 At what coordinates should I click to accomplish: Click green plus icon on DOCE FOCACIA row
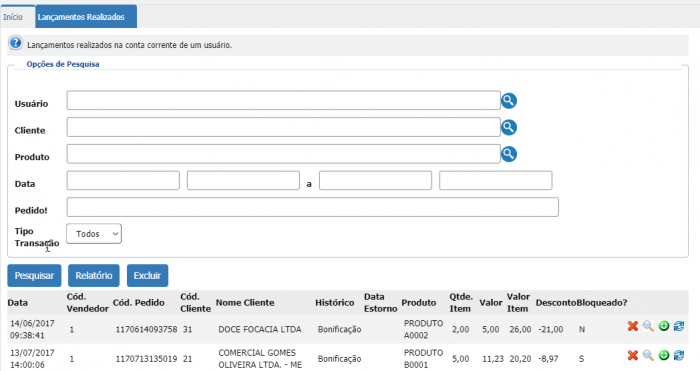click(x=664, y=326)
